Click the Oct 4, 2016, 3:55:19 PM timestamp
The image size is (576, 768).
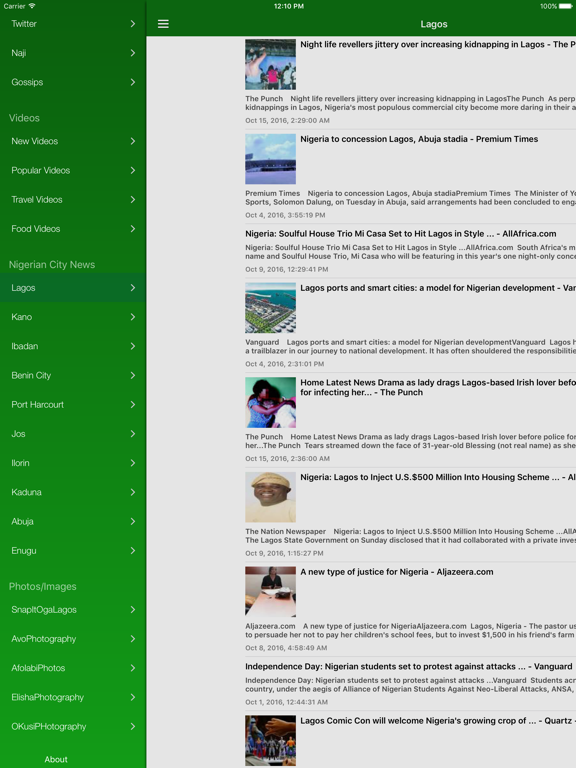pyautogui.click(x=286, y=215)
